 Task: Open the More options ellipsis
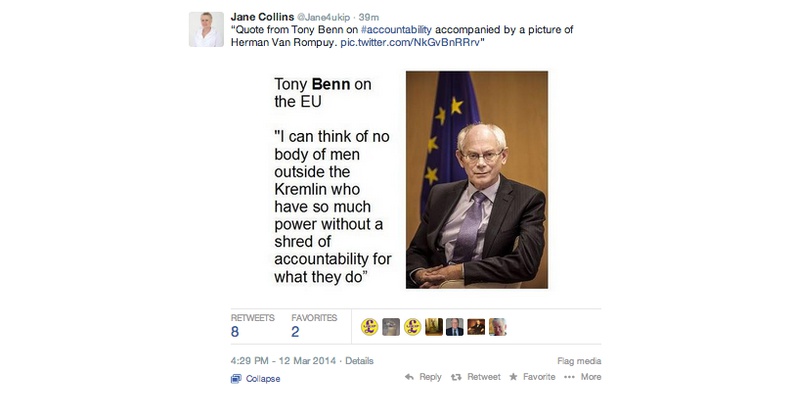click(x=569, y=377)
